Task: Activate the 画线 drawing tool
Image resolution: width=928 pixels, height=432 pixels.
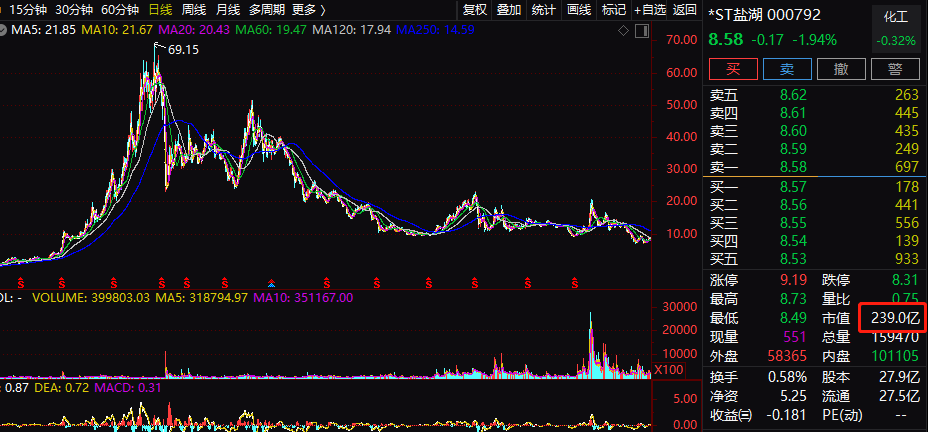Action: [x=579, y=9]
